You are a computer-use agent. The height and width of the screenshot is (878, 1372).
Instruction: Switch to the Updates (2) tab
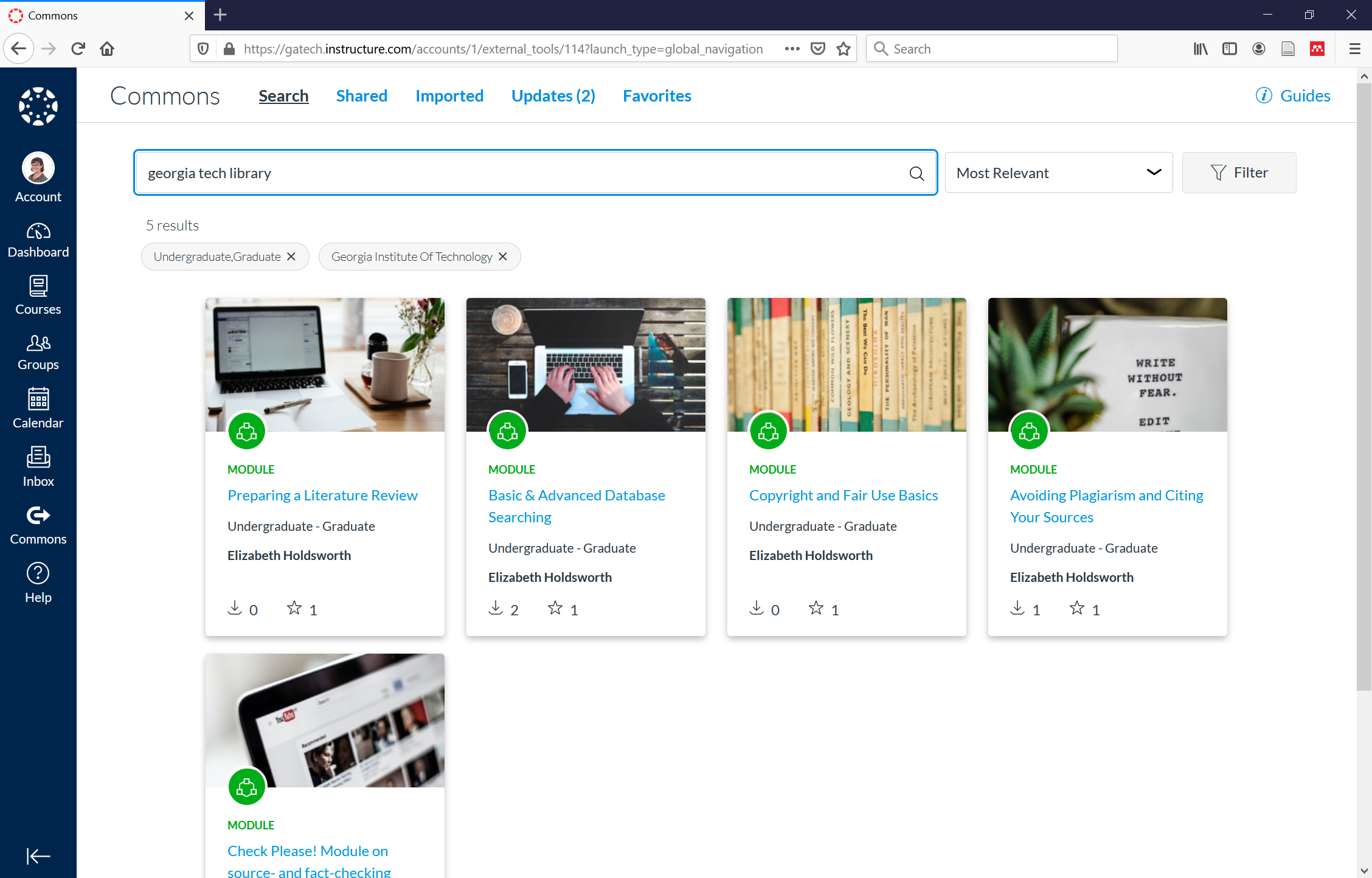[x=553, y=96]
